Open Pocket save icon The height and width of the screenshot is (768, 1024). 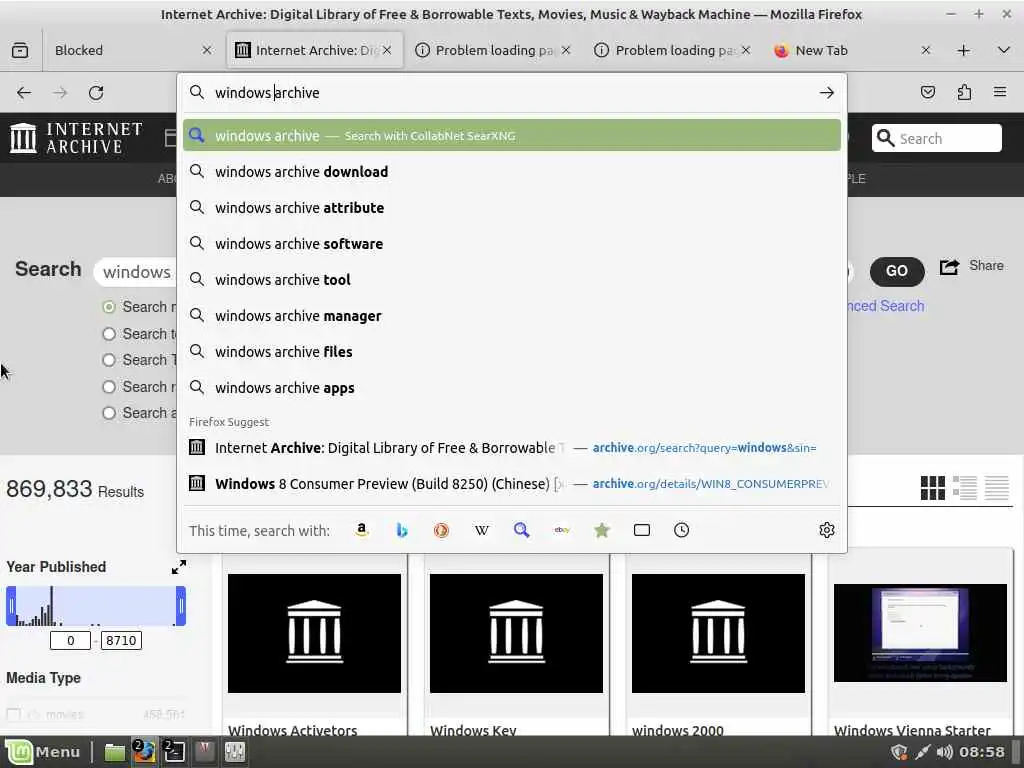tap(927, 92)
